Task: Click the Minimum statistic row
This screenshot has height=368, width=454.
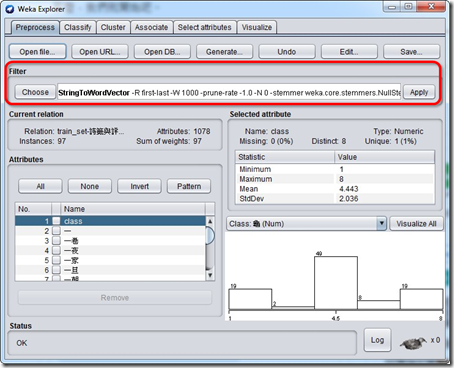Action: coord(335,169)
